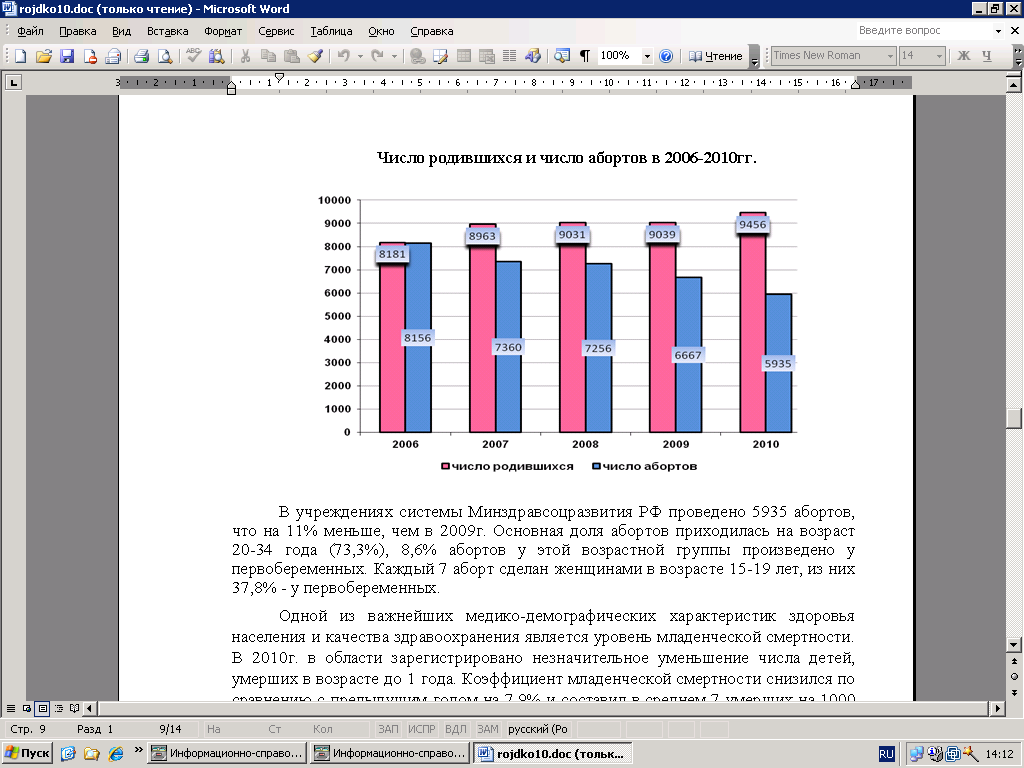Image resolution: width=1024 pixels, height=768 pixels.
Task: Toggle ВДЛ extend selection indicator
Action: 456,729
